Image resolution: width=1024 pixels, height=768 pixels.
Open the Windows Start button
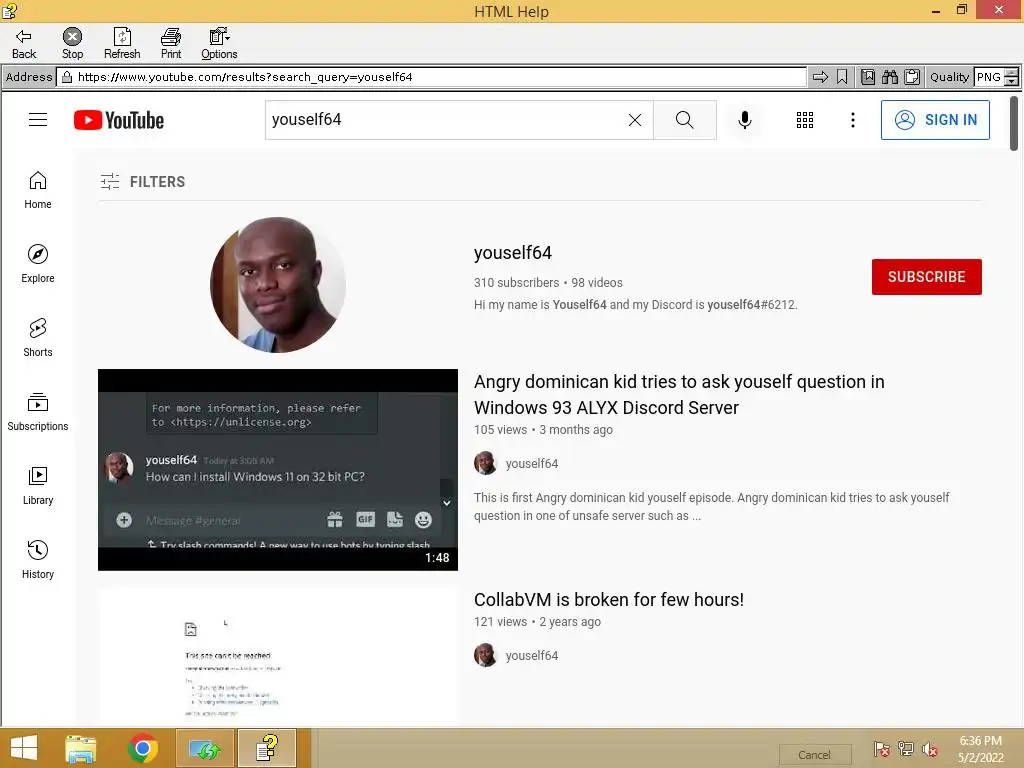click(x=24, y=748)
